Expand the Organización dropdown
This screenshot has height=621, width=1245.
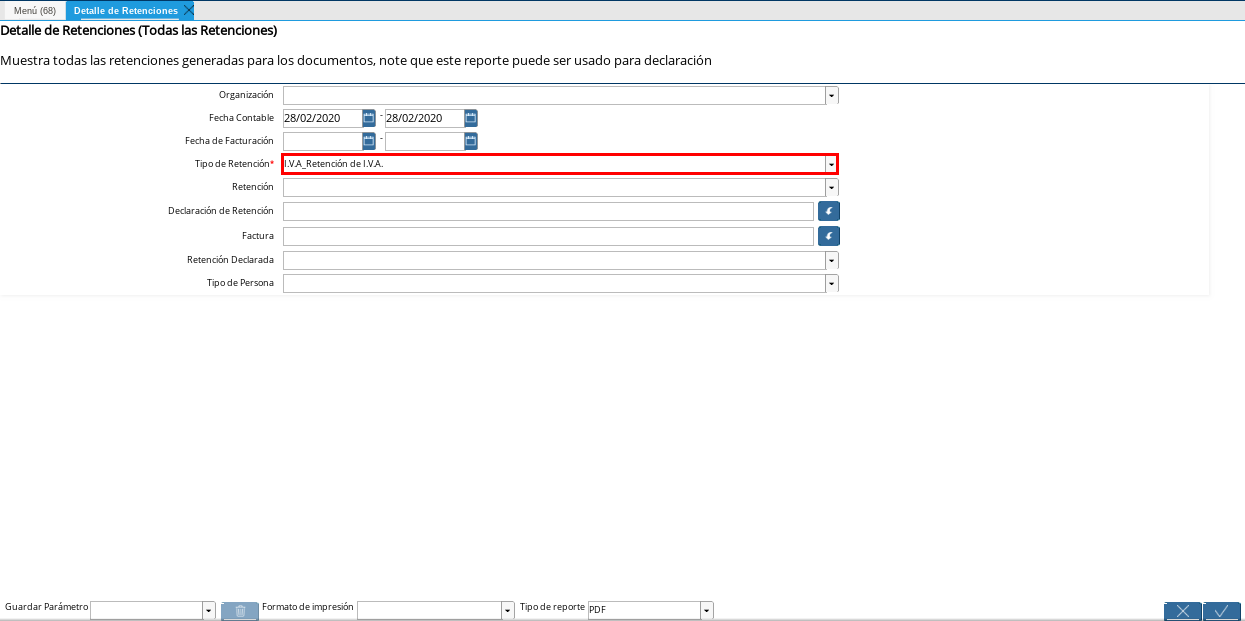pos(832,96)
